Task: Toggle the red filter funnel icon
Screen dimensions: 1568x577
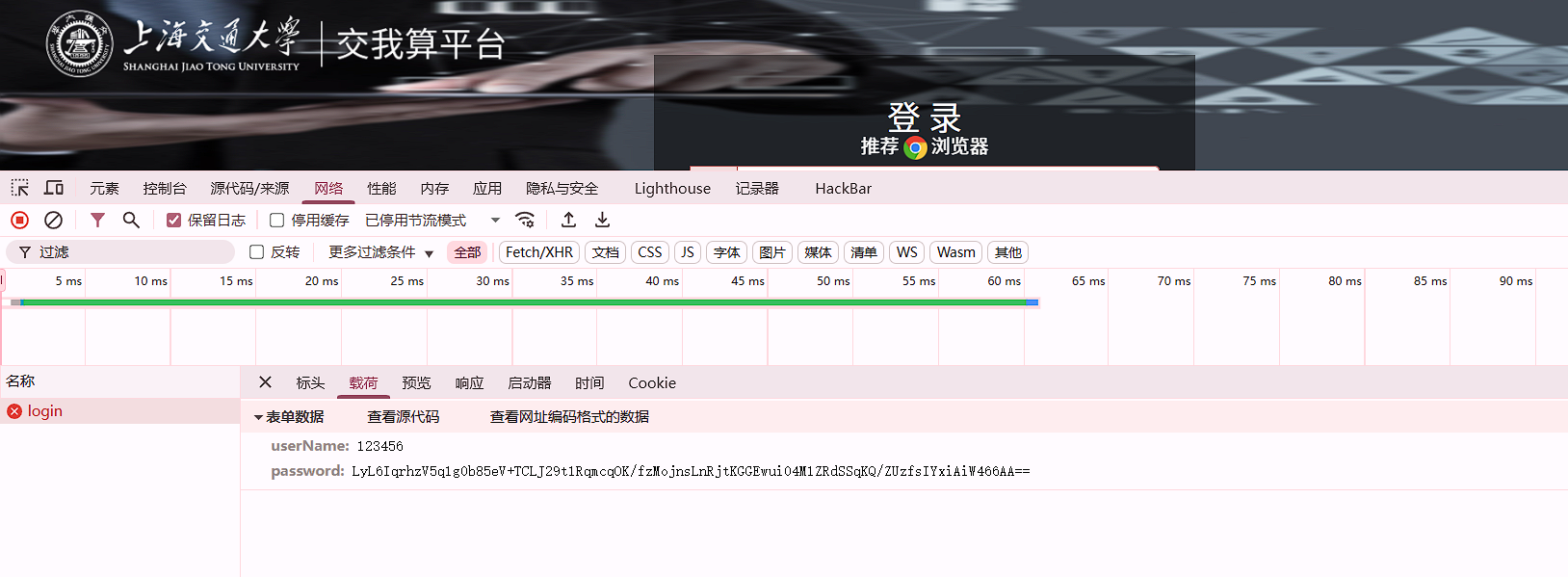Action: click(97, 221)
